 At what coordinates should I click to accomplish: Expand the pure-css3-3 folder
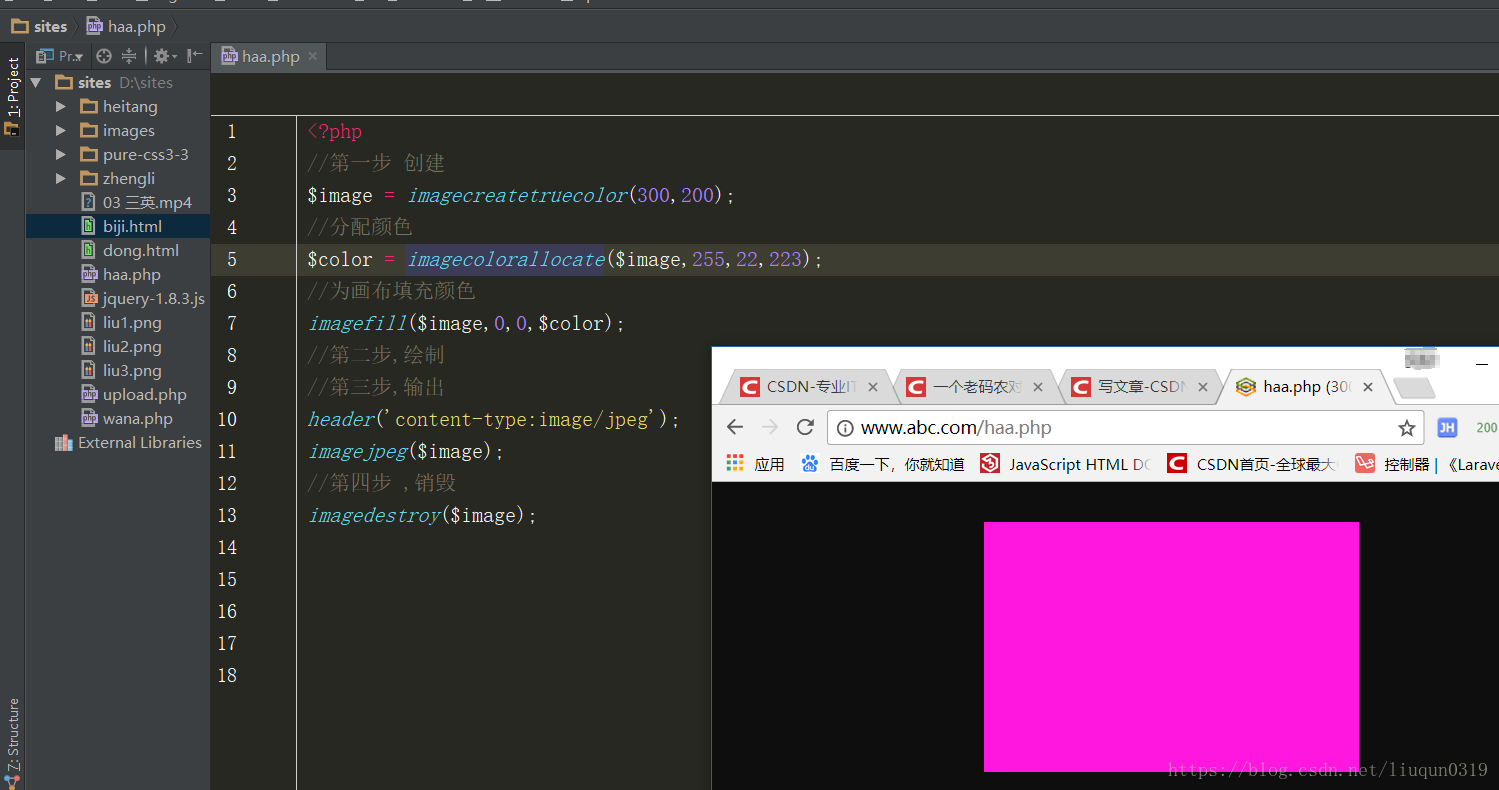(x=61, y=154)
